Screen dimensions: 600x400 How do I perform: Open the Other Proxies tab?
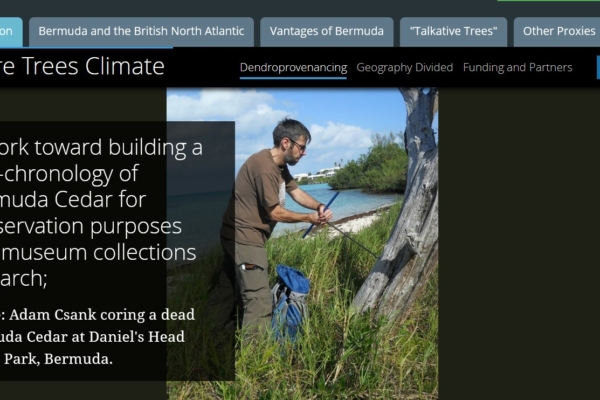pyautogui.click(x=557, y=32)
